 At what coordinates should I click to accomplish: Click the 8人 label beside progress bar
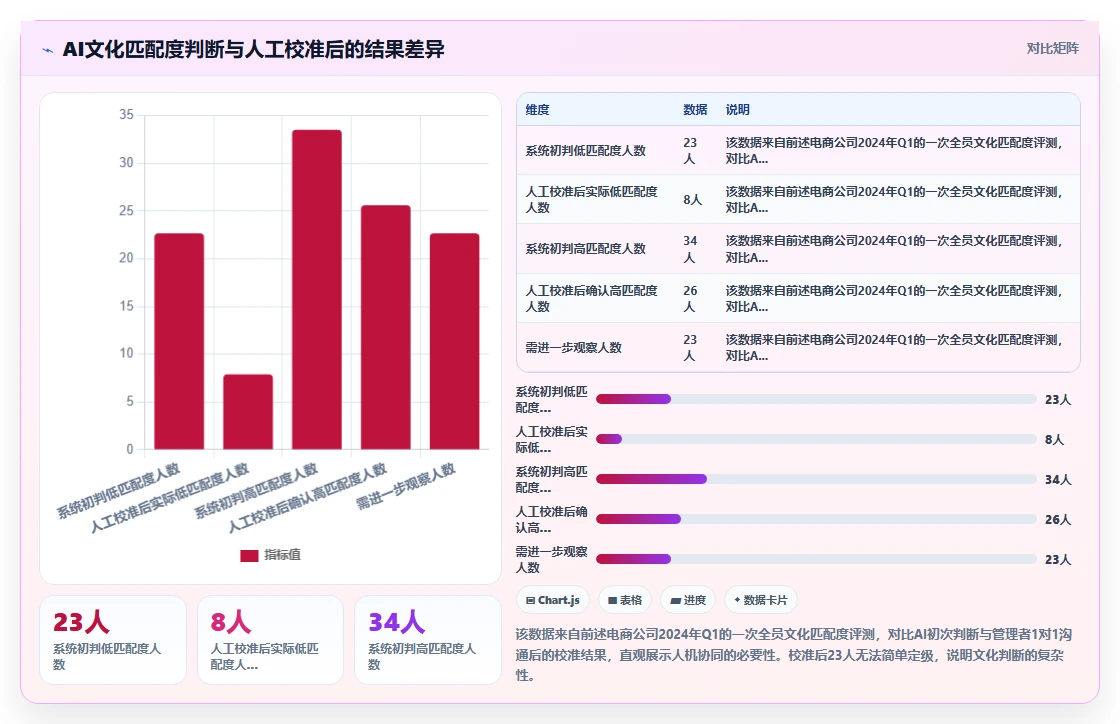(1054, 440)
